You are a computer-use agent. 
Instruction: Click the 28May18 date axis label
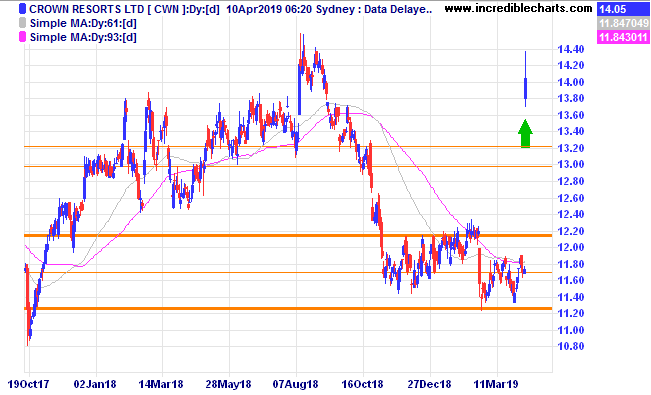[x=228, y=384]
